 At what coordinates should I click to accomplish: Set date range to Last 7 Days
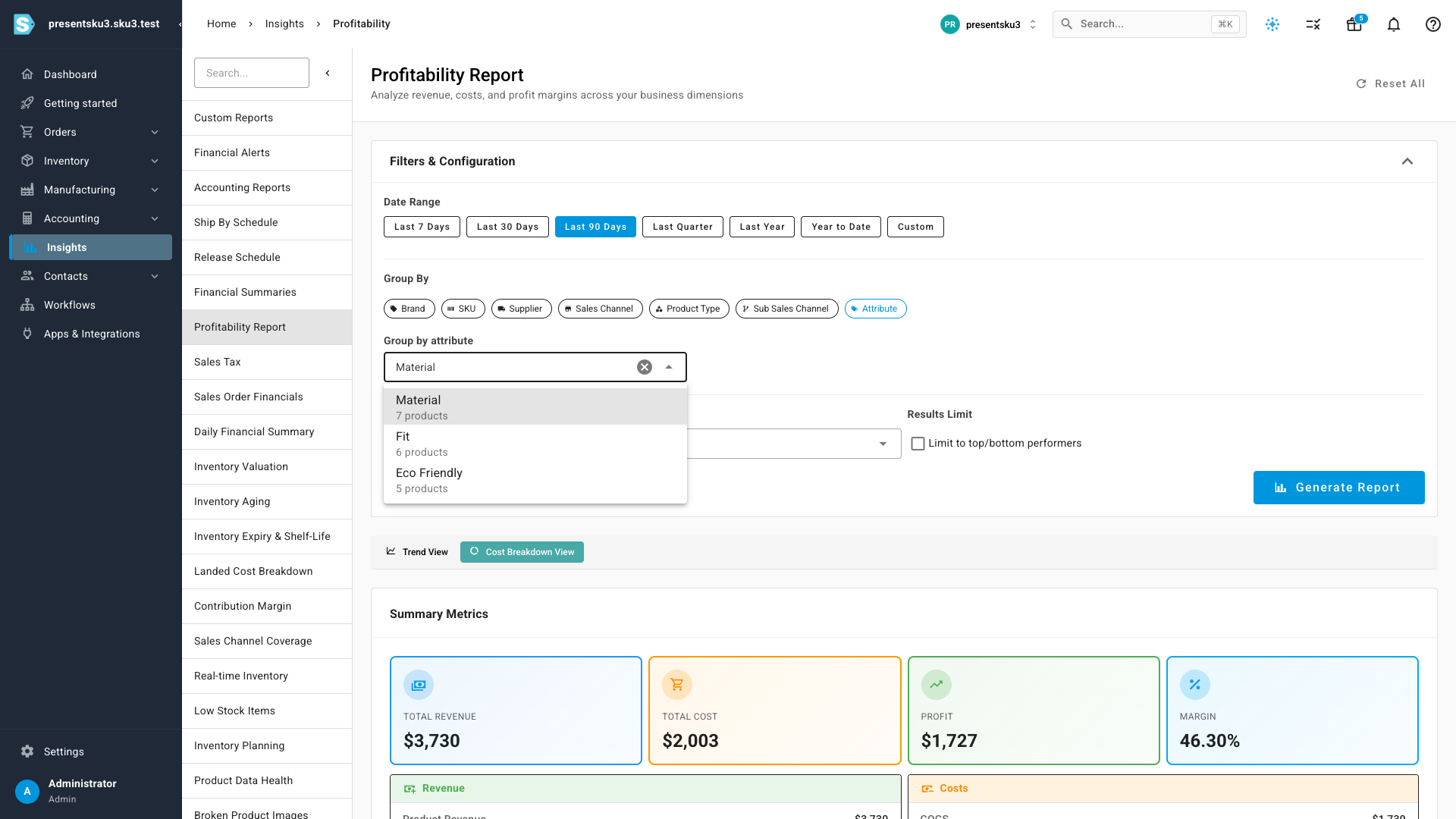pos(422,227)
